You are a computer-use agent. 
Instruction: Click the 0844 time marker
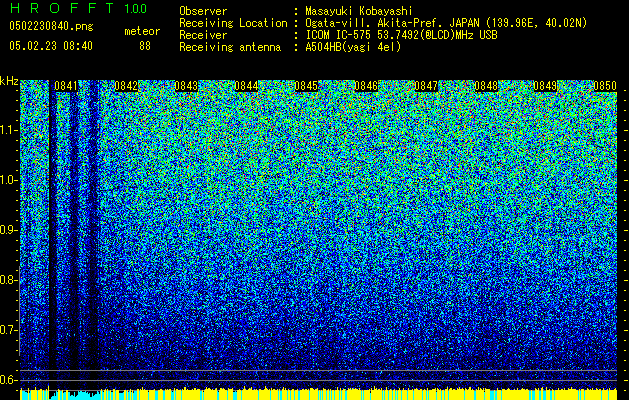pyautogui.click(x=246, y=86)
